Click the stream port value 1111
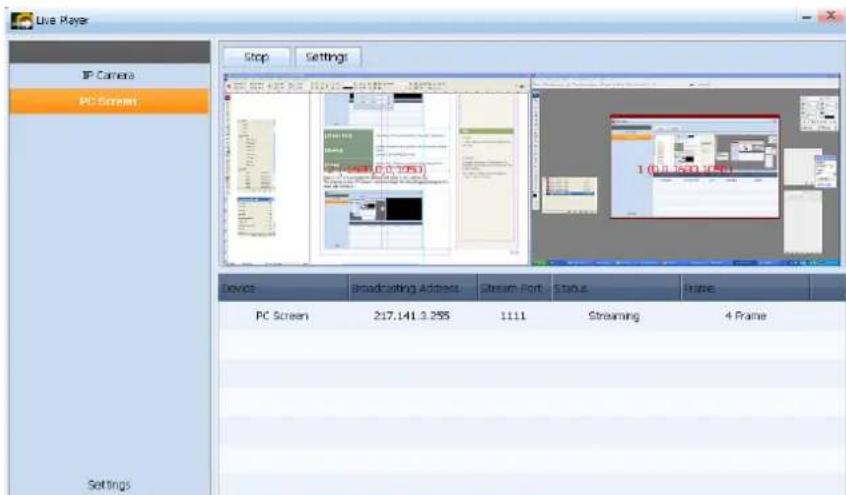Viewport: 846px width, 495px height. (513, 316)
